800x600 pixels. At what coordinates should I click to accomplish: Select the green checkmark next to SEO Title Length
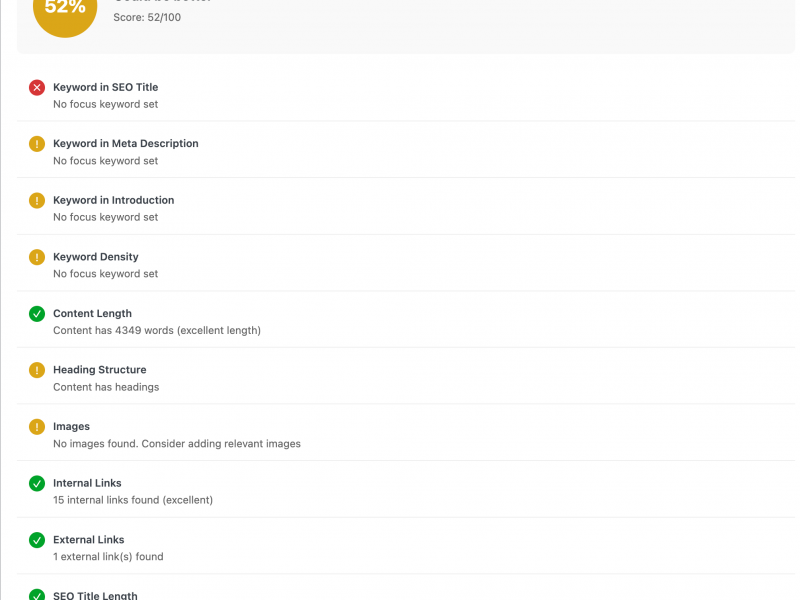click(x=37, y=594)
